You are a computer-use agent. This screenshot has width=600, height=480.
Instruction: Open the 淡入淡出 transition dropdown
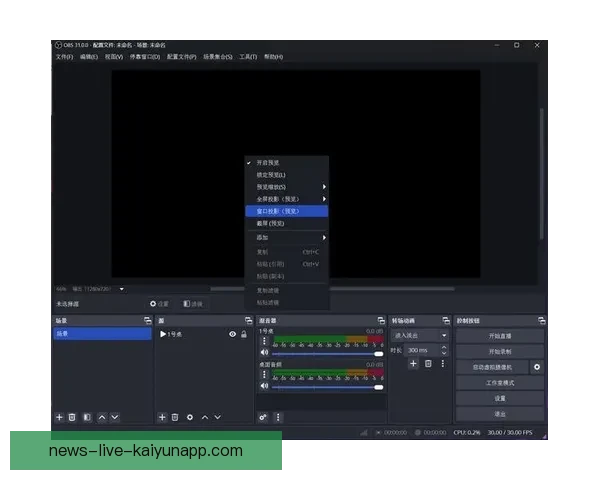[420, 336]
